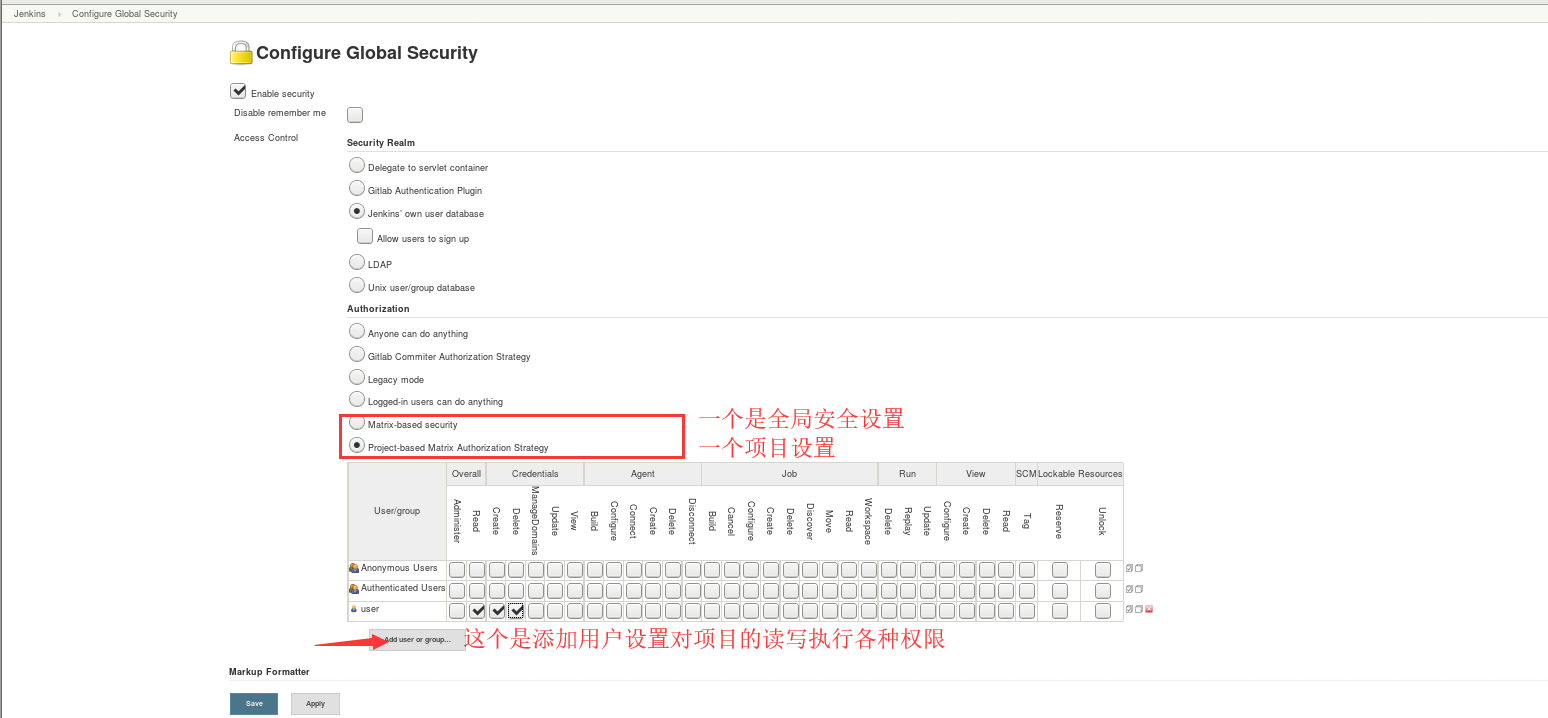Screen dimensions: 1548x718
Task: Click the Authorization section label
Action: [x=378, y=309]
